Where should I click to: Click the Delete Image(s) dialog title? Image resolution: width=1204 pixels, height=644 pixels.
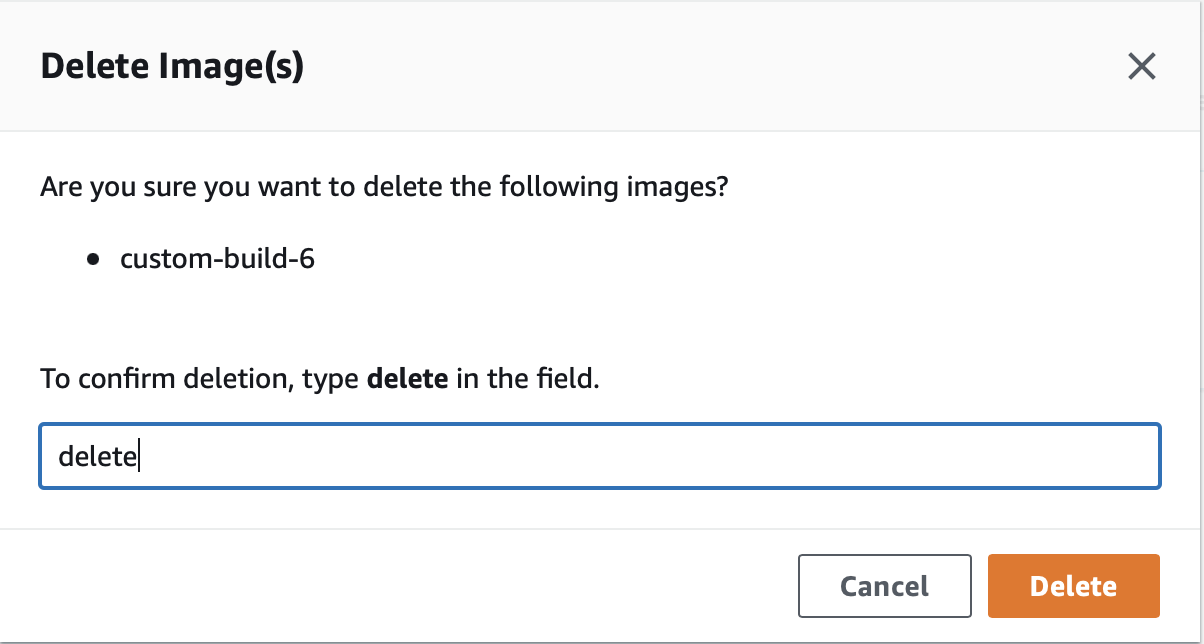pyautogui.click(x=172, y=66)
